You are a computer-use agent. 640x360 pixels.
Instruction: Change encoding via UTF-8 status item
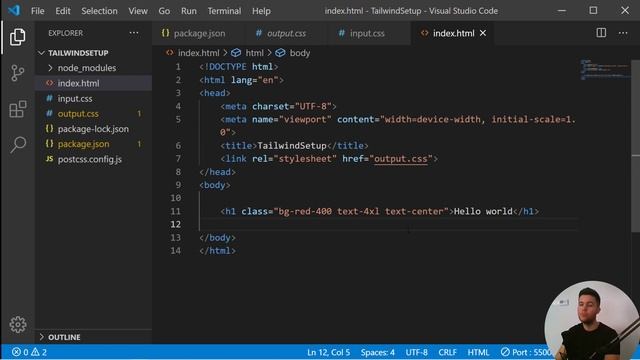pyautogui.click(x=416, y=352)
